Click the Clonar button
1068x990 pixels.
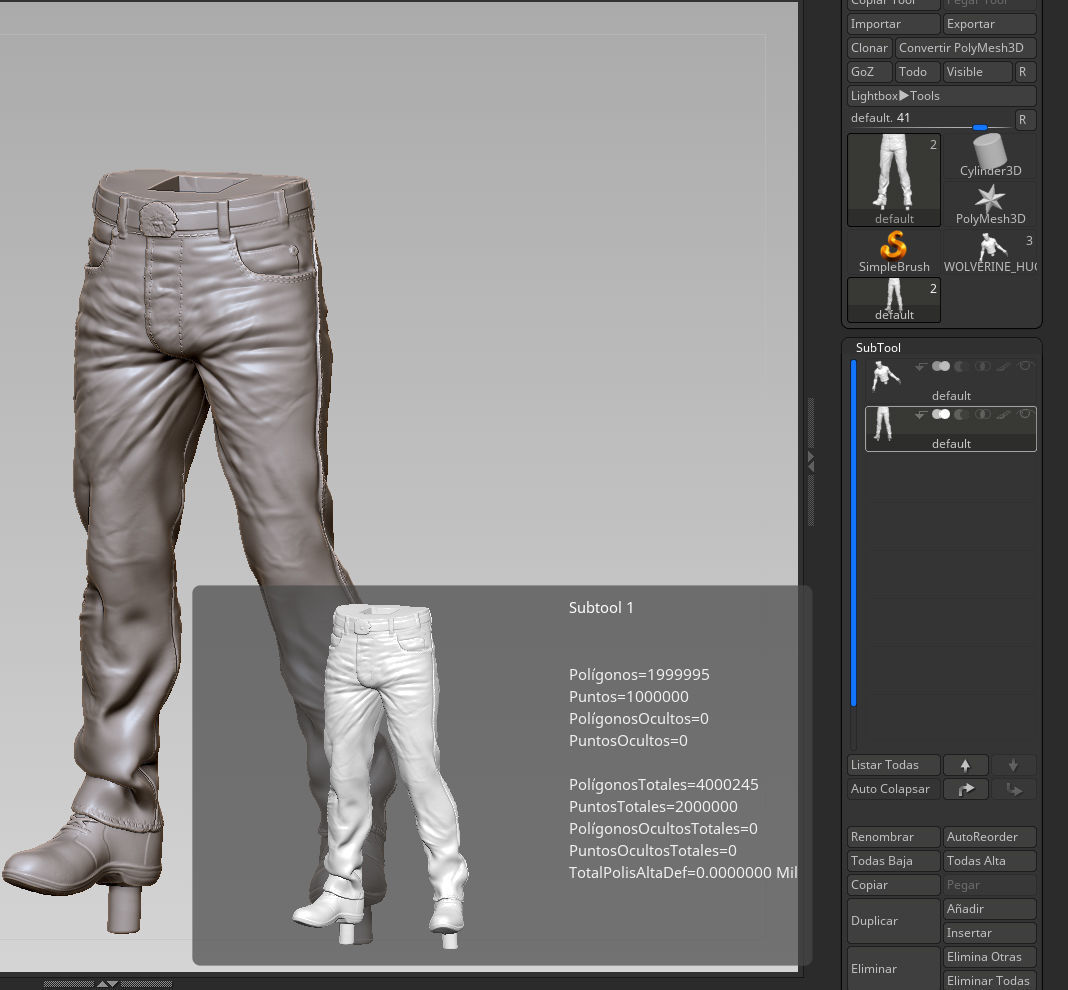click(869, 48)
